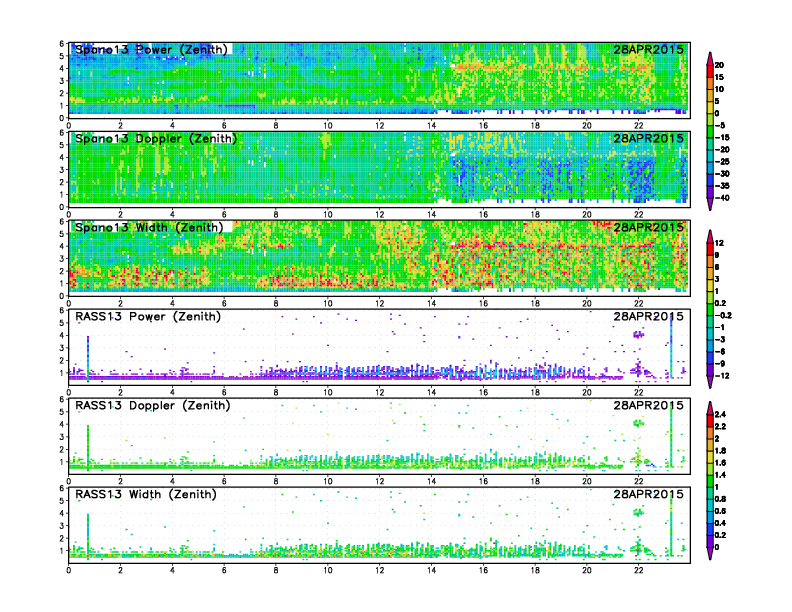Click the RASS13 Doppler (Zenith) panel title
792x612 pixels.
(x=152, y=406)
